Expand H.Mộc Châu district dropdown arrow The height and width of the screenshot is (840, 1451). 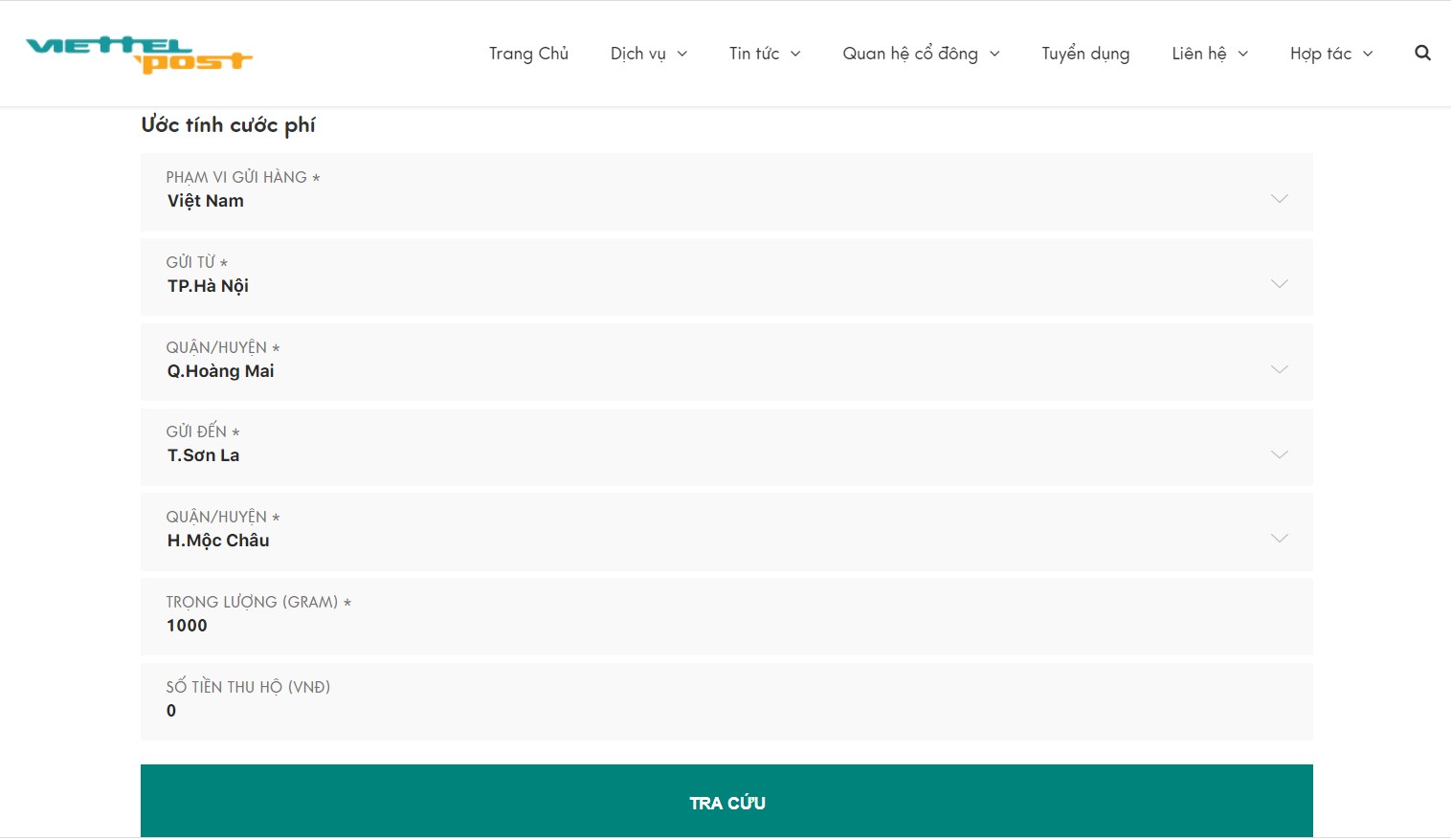1279,538
